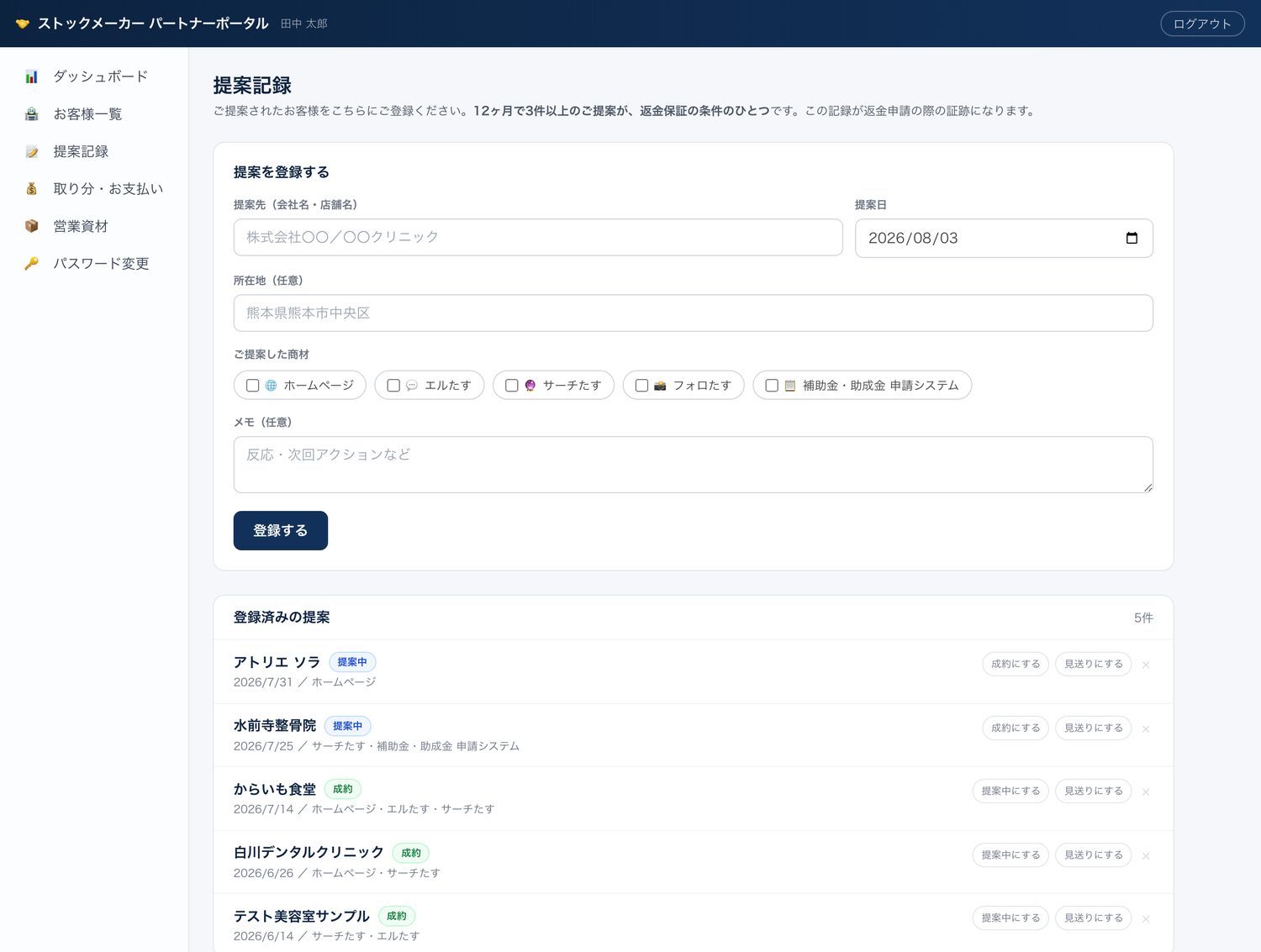
Task: Click the 5件 count label
Action: 1143,618
